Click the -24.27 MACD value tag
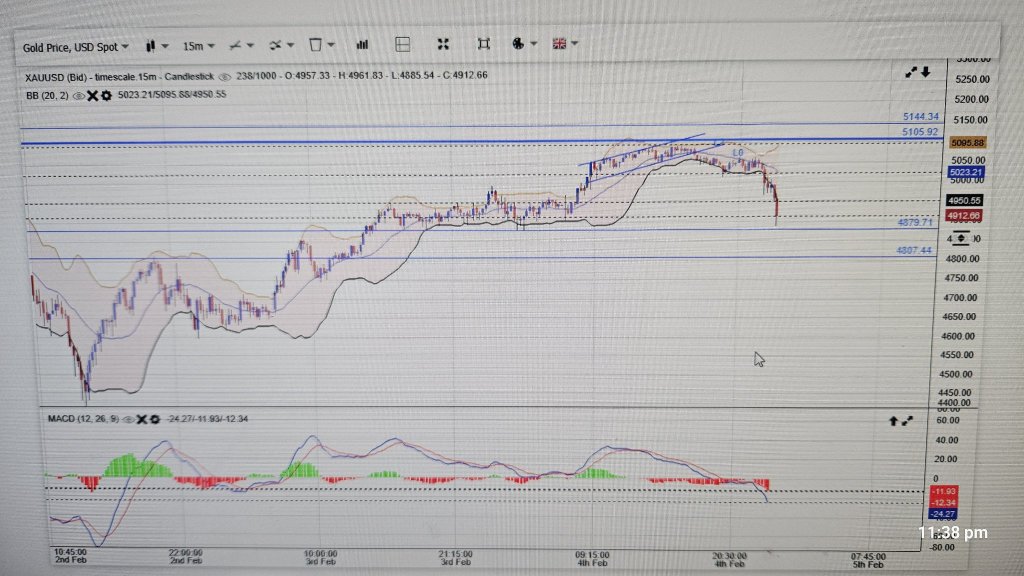This screenshot has width=1024, height=576. coord(944,514)
